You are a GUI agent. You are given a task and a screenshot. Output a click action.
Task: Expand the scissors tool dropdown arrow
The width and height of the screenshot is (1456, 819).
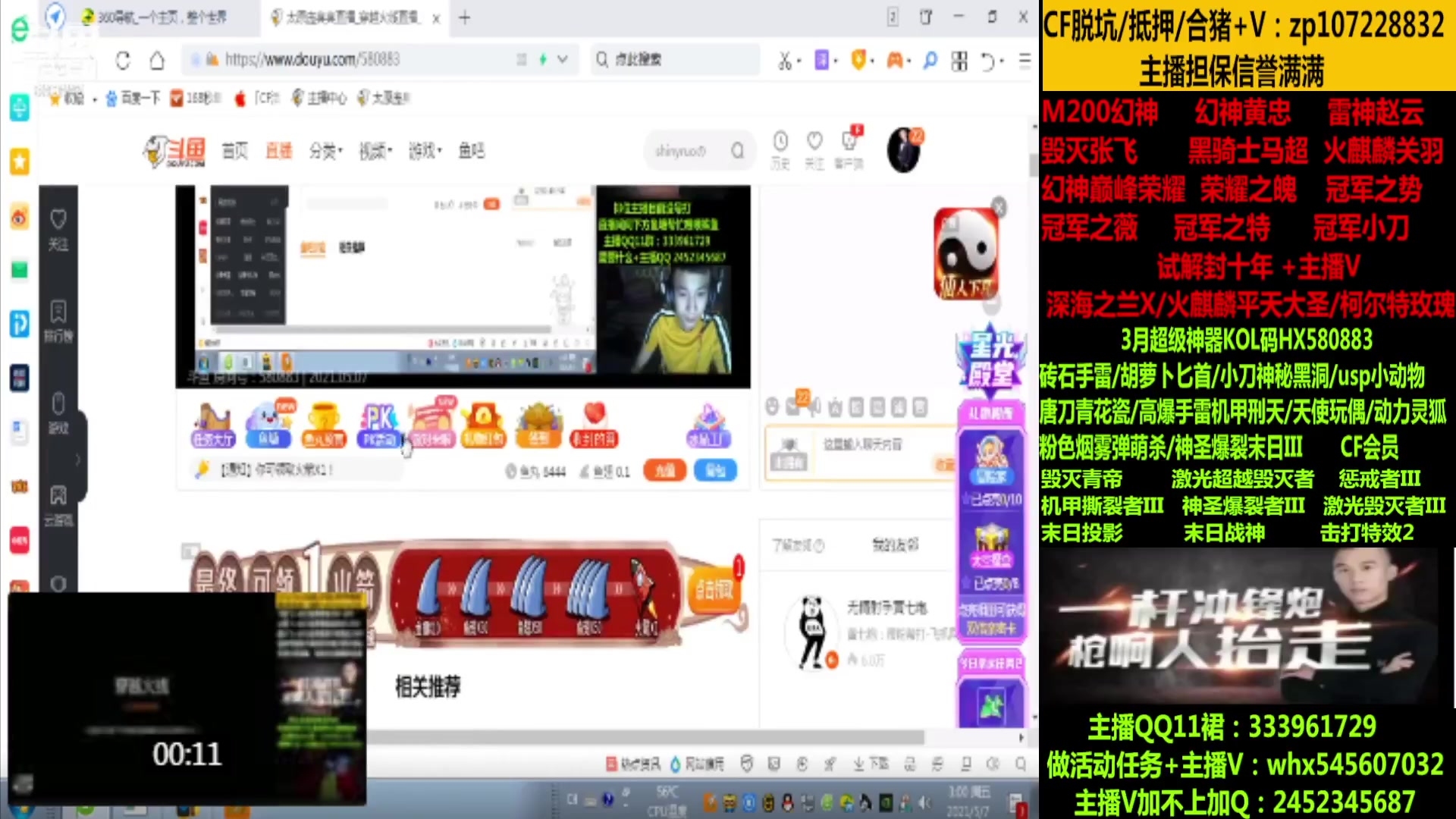pyautogui.click(x=799, y=61)
